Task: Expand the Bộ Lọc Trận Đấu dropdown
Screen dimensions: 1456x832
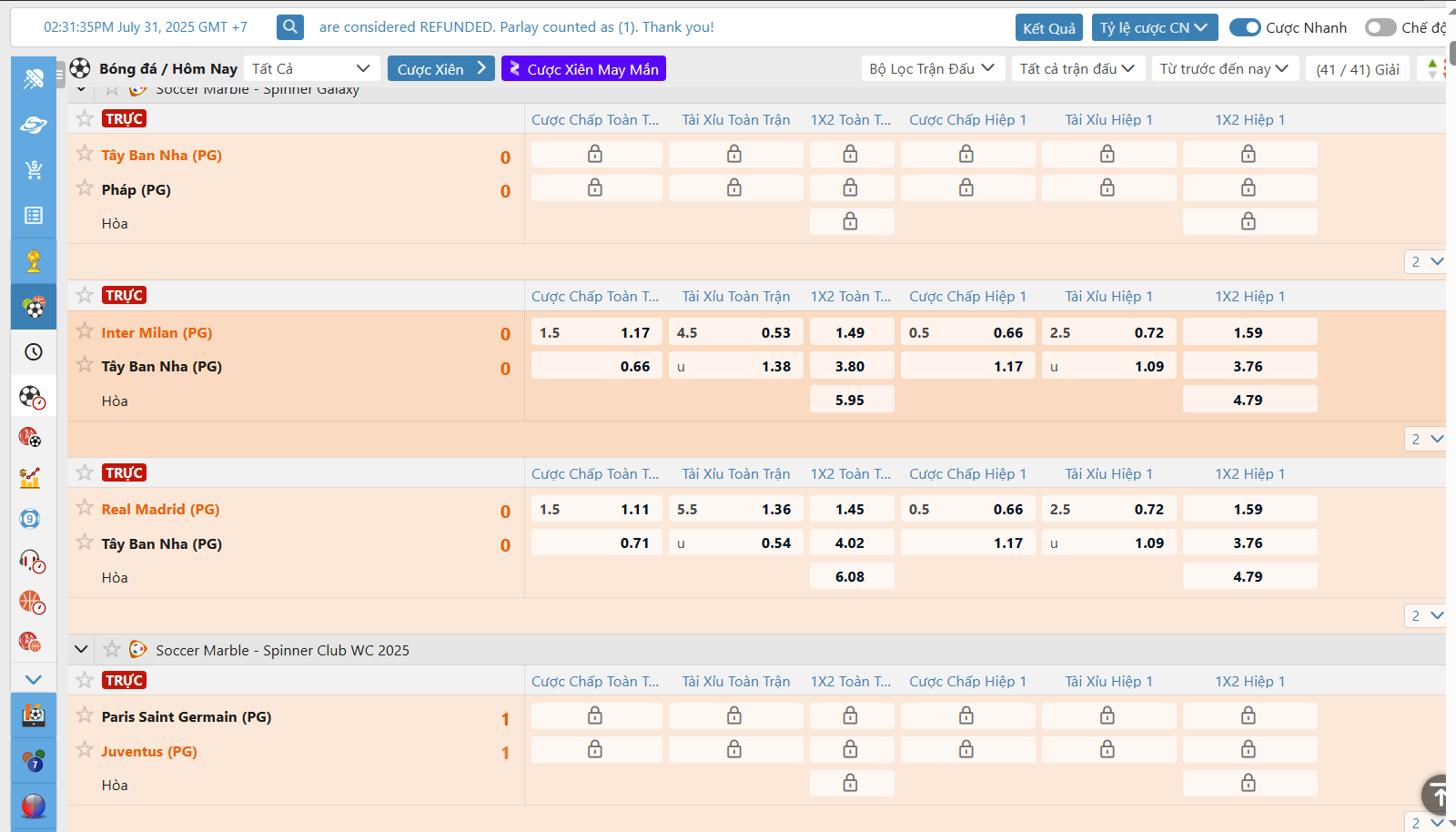Action: click(x=932, y=68)
